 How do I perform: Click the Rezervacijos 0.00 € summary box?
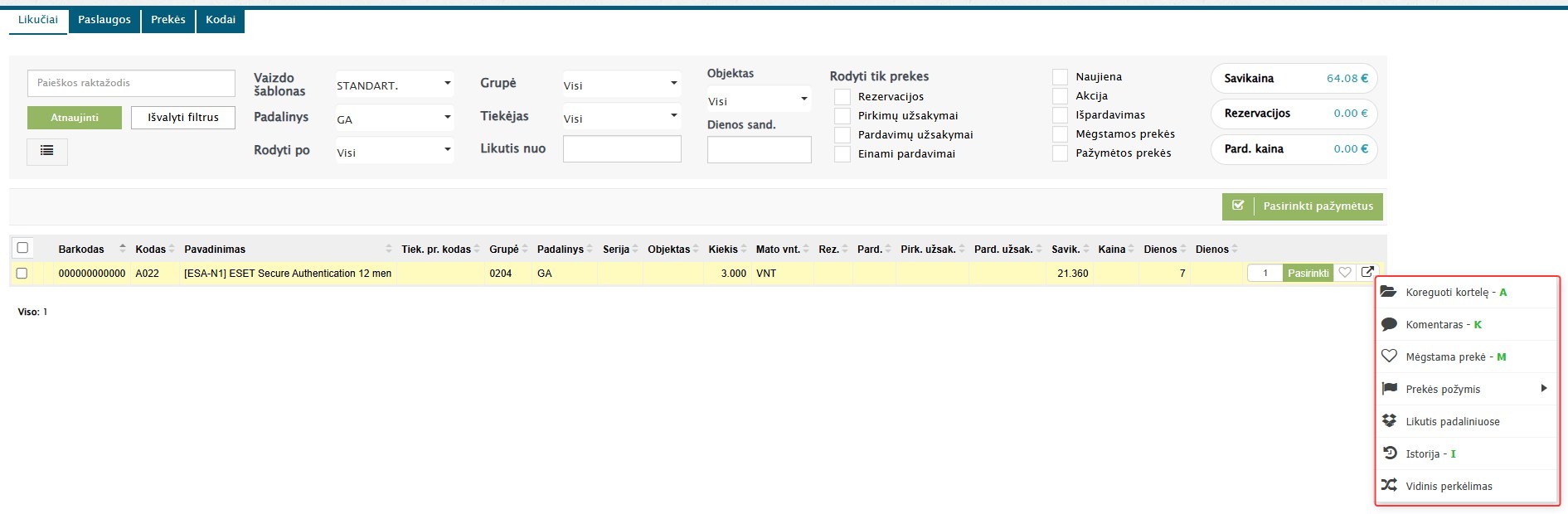pyautogui.click(x=1294, y=114)
